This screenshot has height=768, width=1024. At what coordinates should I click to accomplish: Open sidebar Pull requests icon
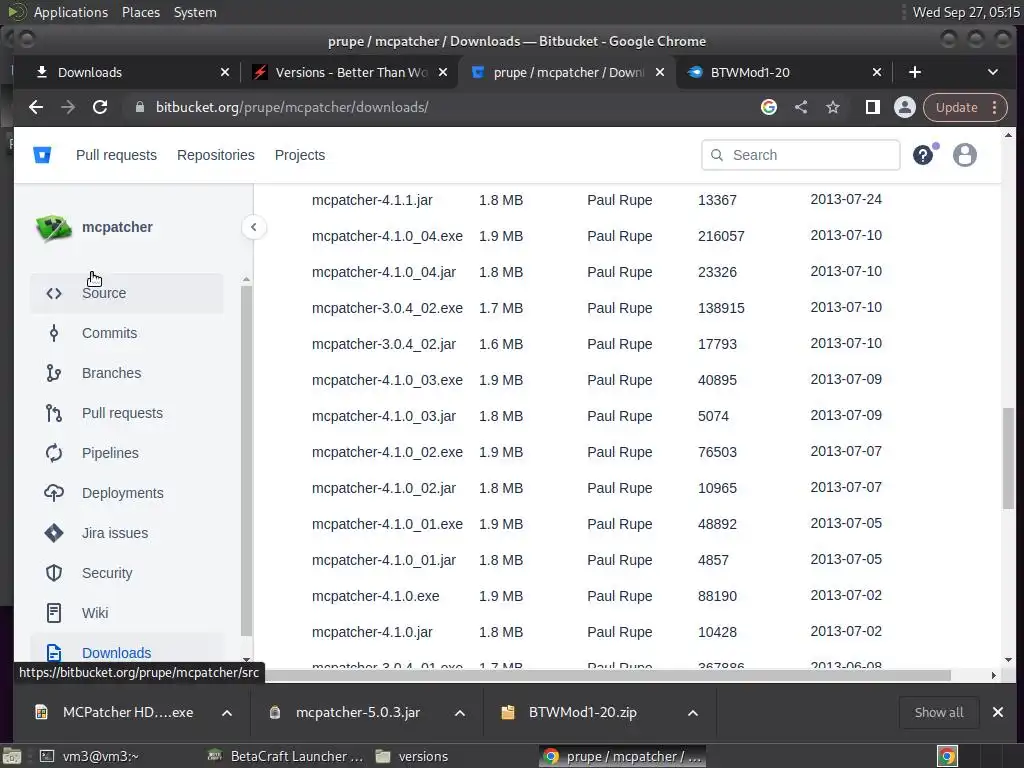point(54,413)
